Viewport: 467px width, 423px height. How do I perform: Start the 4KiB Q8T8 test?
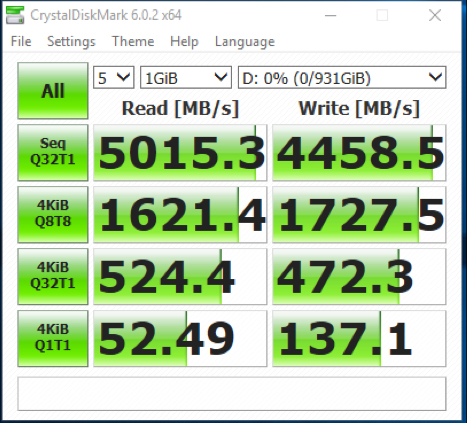pos(53,214)
